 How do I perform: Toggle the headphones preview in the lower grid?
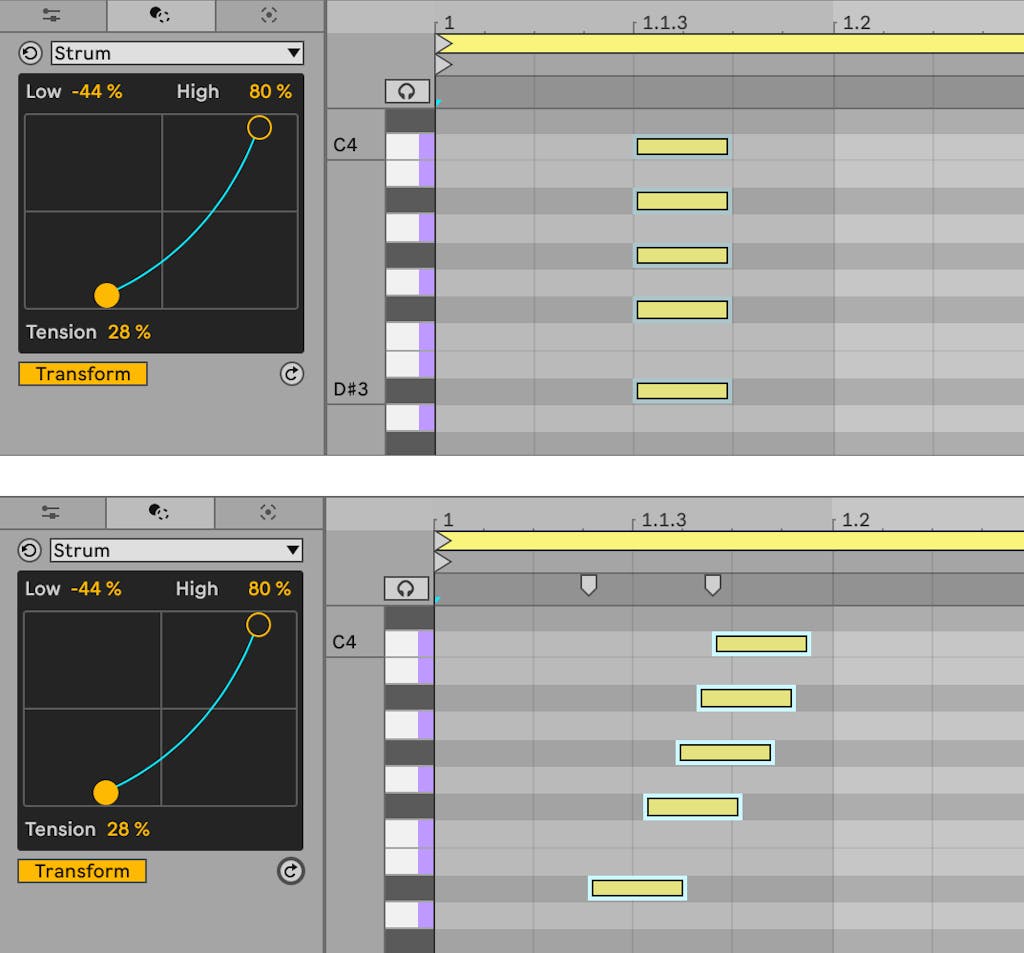click(x=408, y=588)
